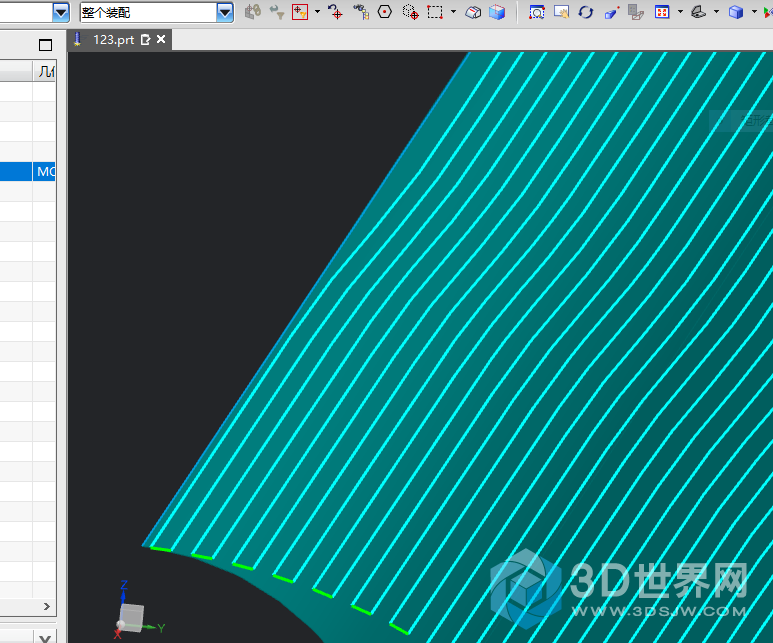This screenshot has width=773, height=643.
Task: Select the Pan view hand icon
Action: (561, 12)
